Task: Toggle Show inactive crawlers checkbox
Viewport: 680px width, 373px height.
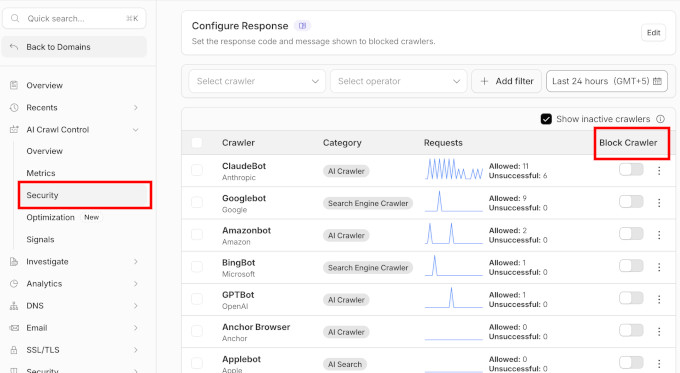Action: [546, 119]
